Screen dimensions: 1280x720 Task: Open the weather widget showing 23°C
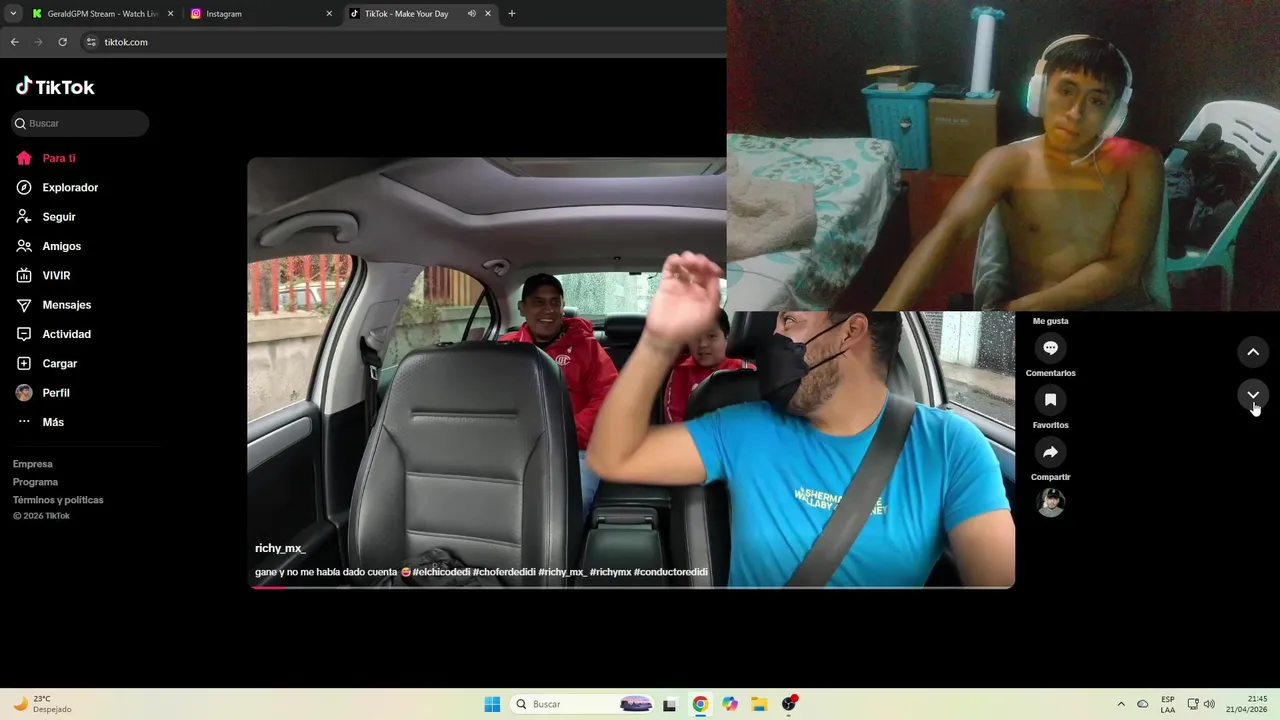[42, 704]
